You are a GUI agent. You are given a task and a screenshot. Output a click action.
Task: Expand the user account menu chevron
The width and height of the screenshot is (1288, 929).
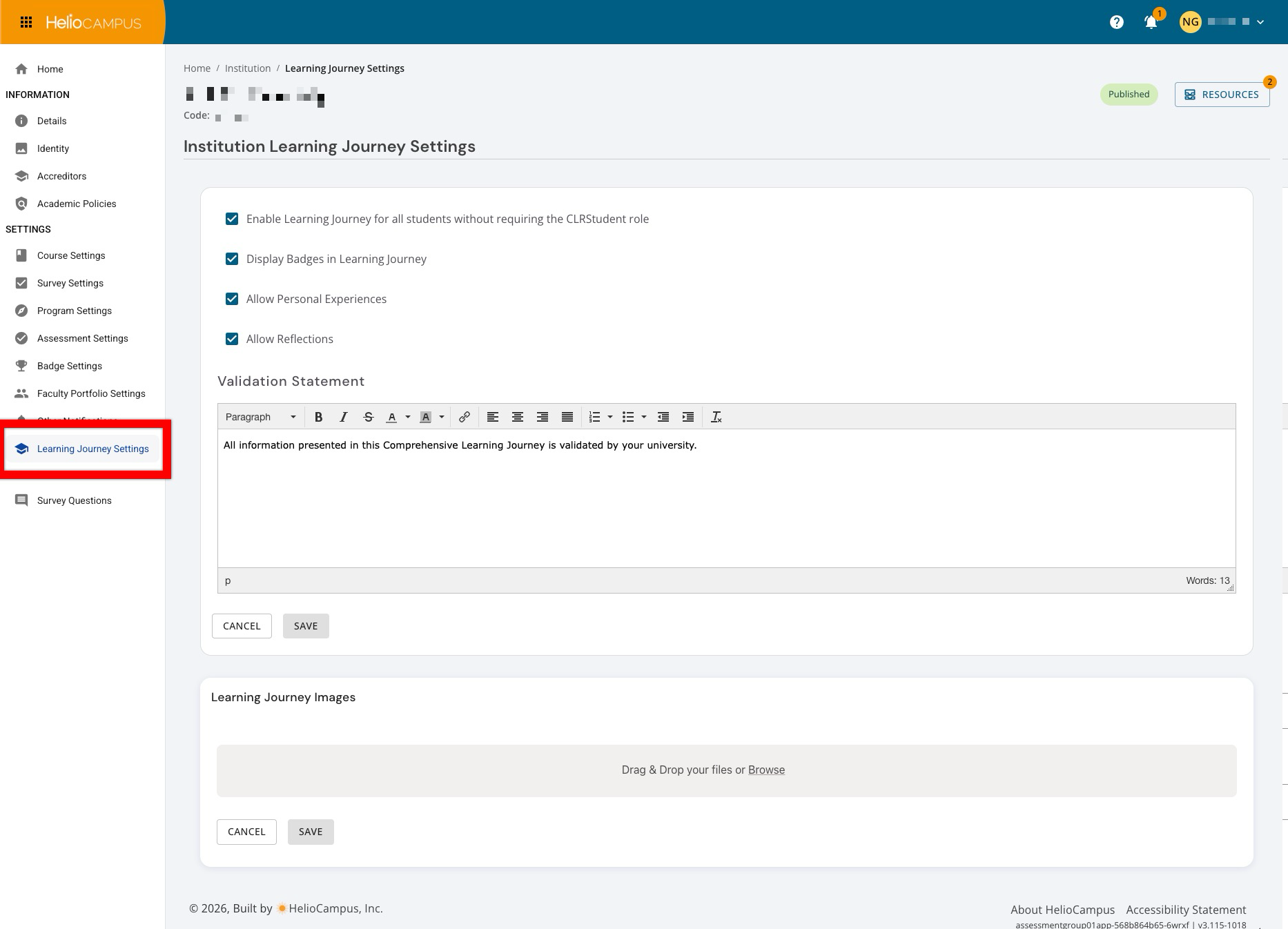(x=1260, y=22)
